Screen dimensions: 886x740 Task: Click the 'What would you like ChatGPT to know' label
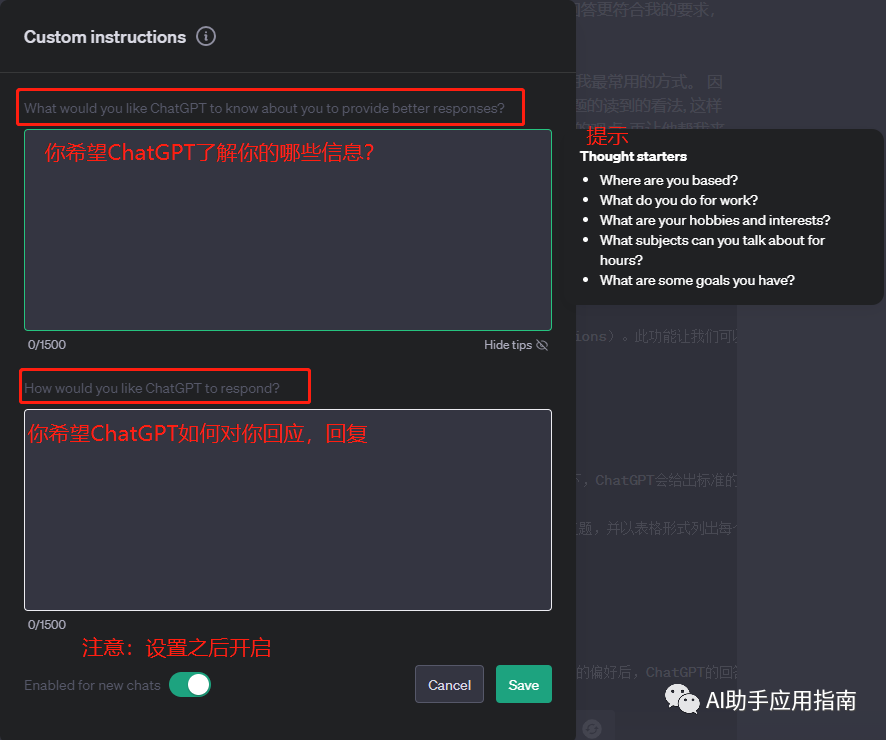(264, 108)
